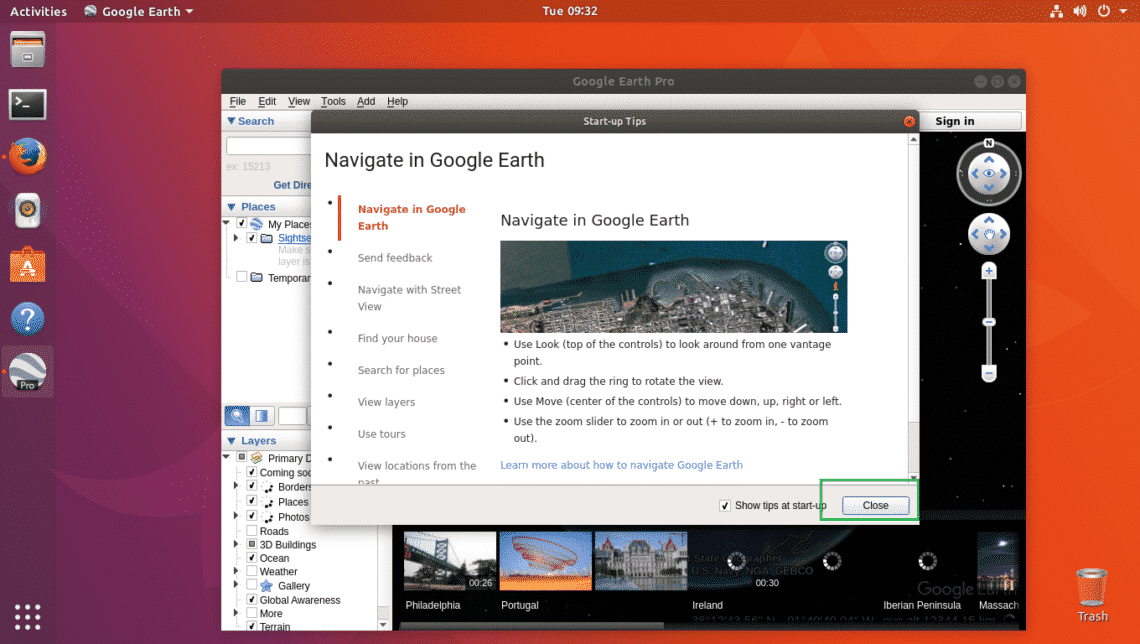1140x644 pixels.
Task: Expand the 3D Buildings layer node
Action: 236,544
